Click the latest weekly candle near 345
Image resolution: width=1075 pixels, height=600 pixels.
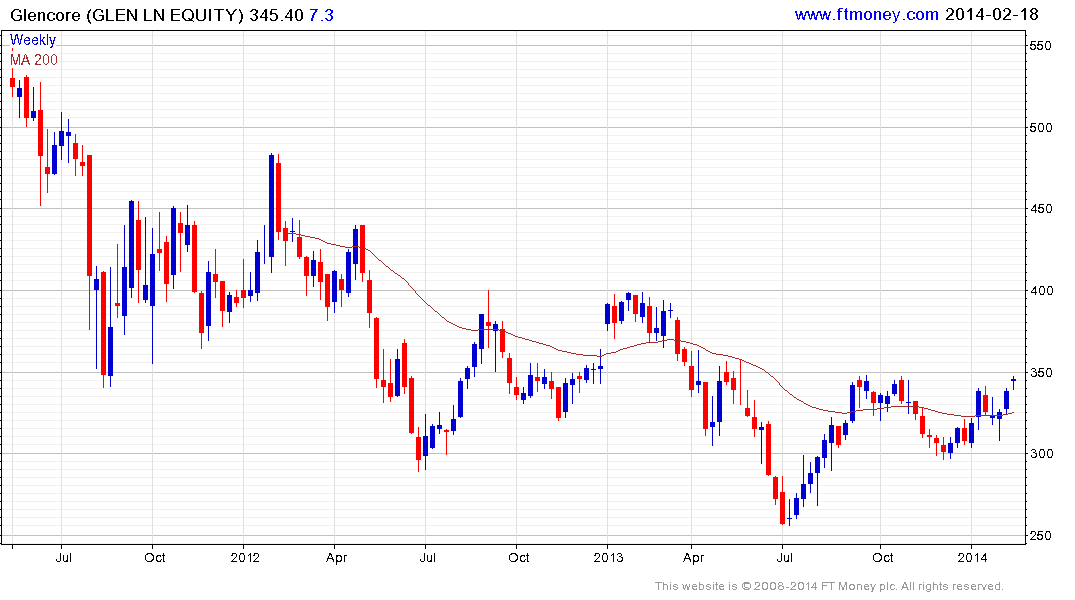point(1013,382)
